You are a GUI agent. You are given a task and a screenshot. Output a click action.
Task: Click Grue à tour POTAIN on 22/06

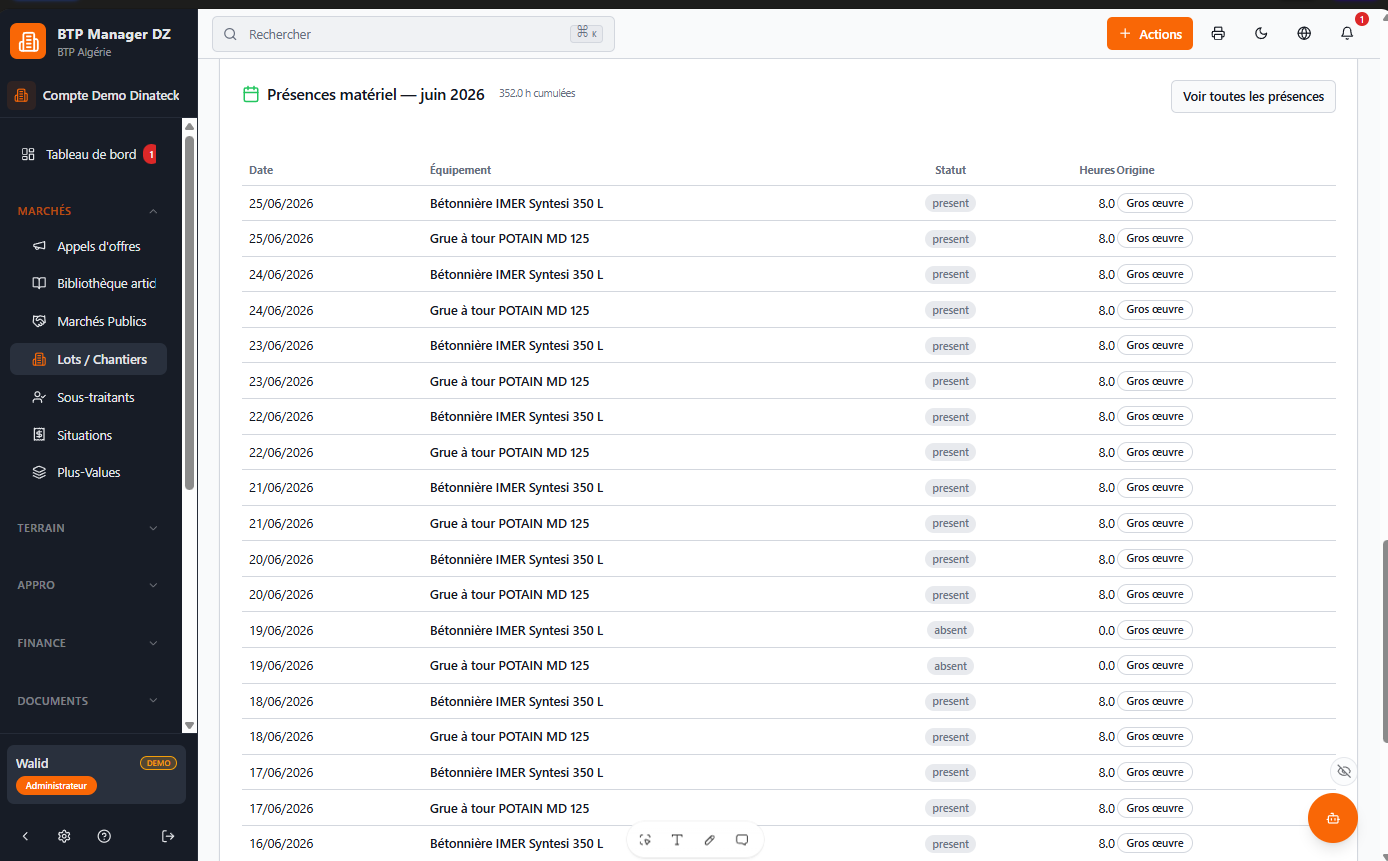pos(510,452)
